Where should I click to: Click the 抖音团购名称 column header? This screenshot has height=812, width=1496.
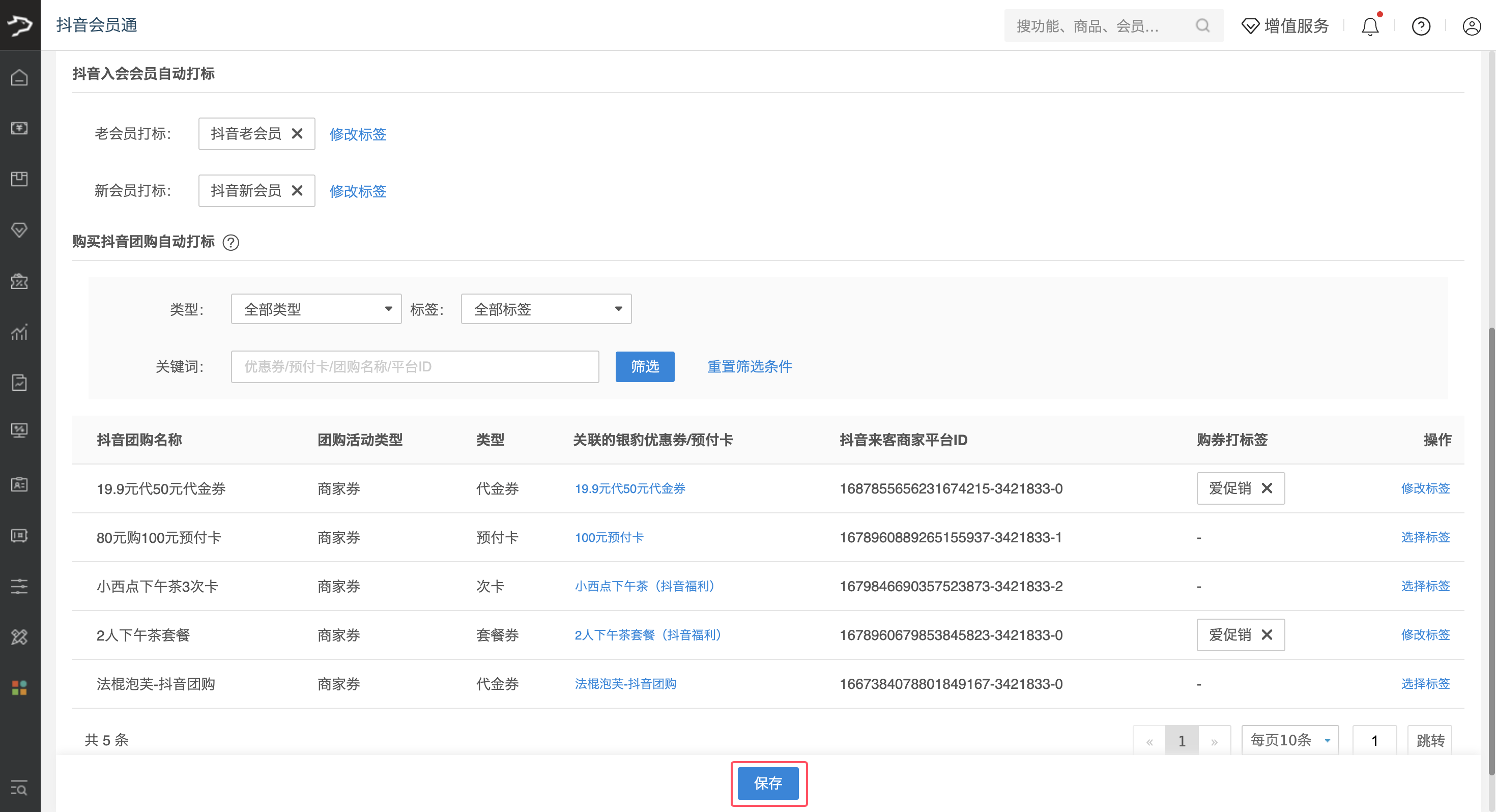click(139, 440)
